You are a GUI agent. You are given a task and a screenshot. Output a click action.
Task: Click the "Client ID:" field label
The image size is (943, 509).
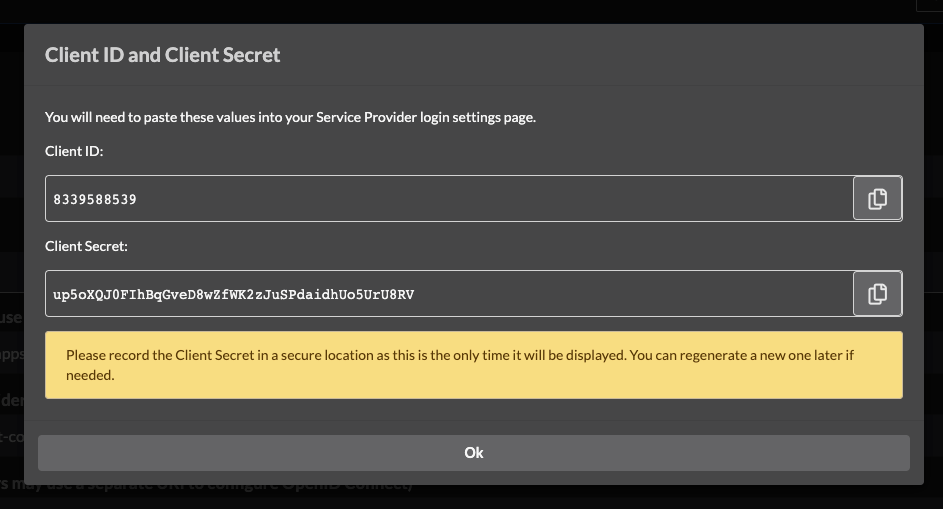pyautogui.click(x=74, y=151)
